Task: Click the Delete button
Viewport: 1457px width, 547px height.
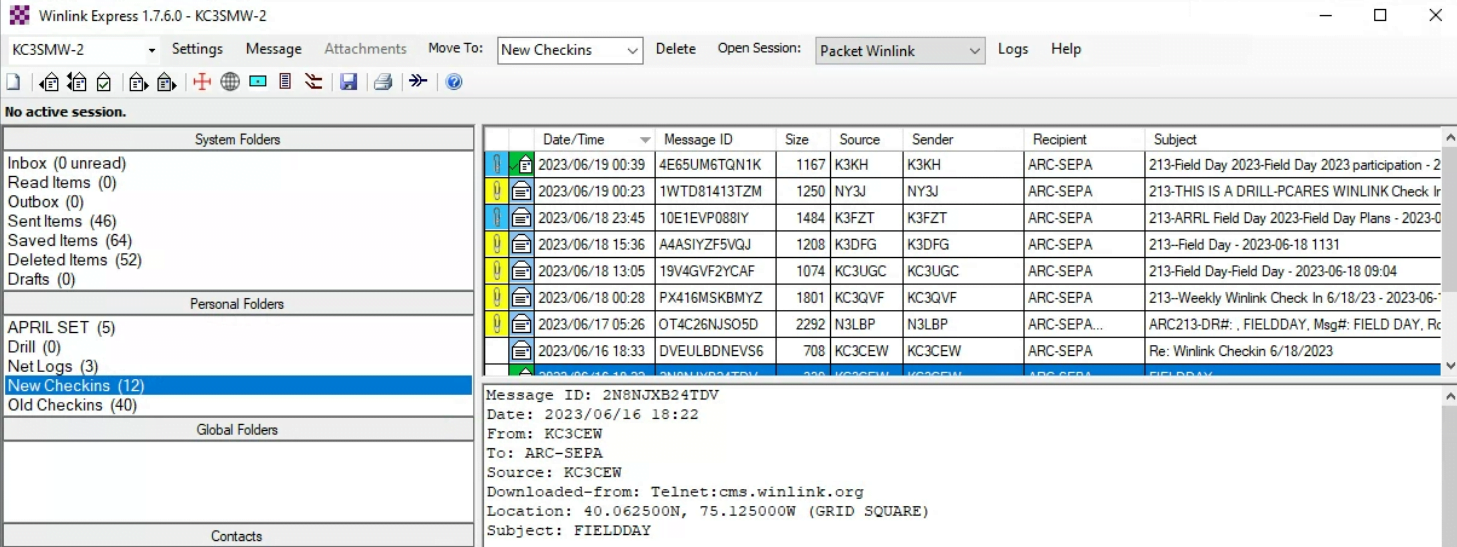Action: (x=675, y=49)
